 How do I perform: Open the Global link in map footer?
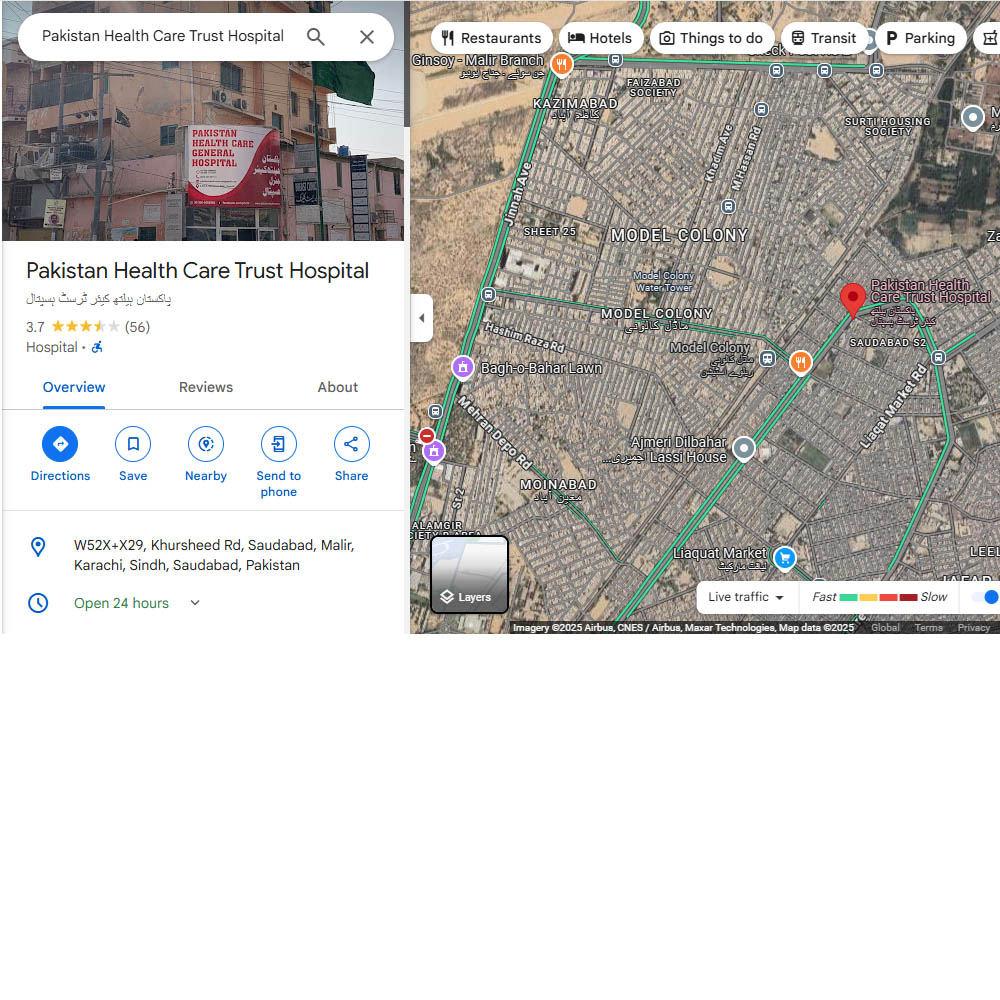885,628
